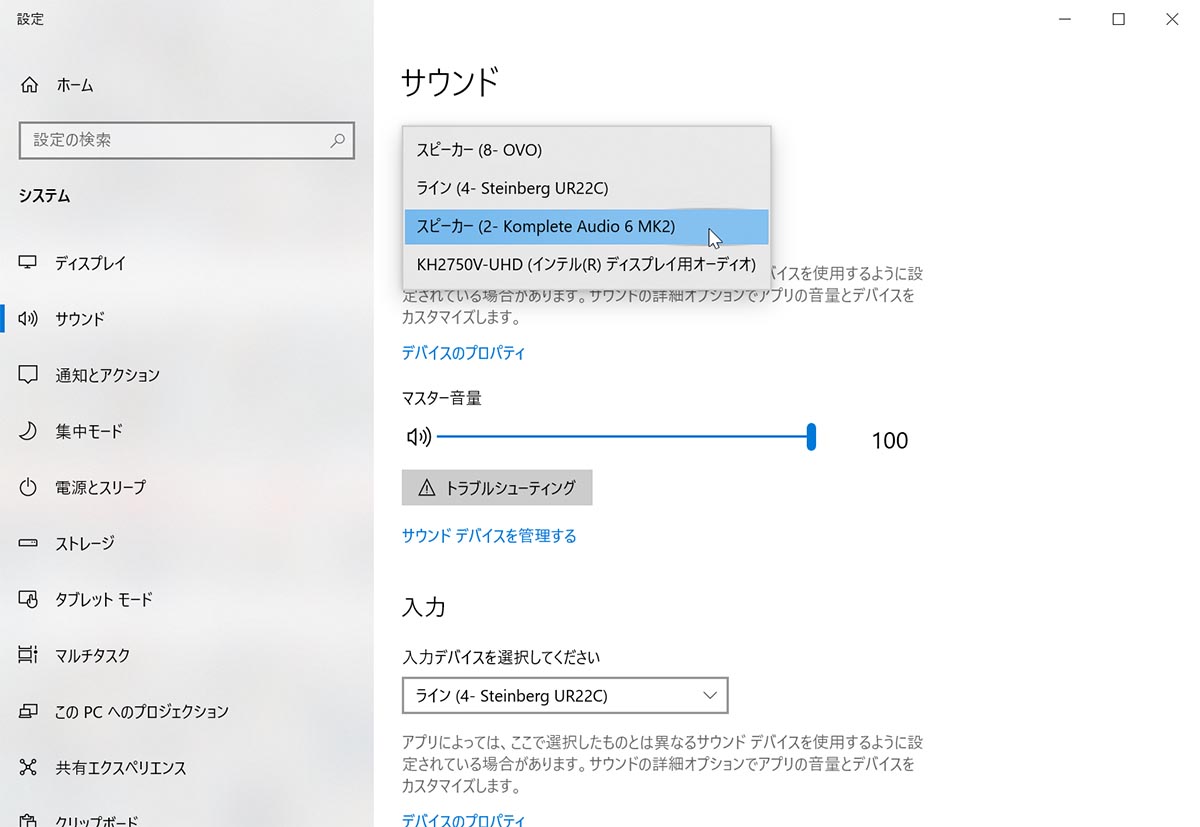Return to the ホーム settings page

[76, 85]
